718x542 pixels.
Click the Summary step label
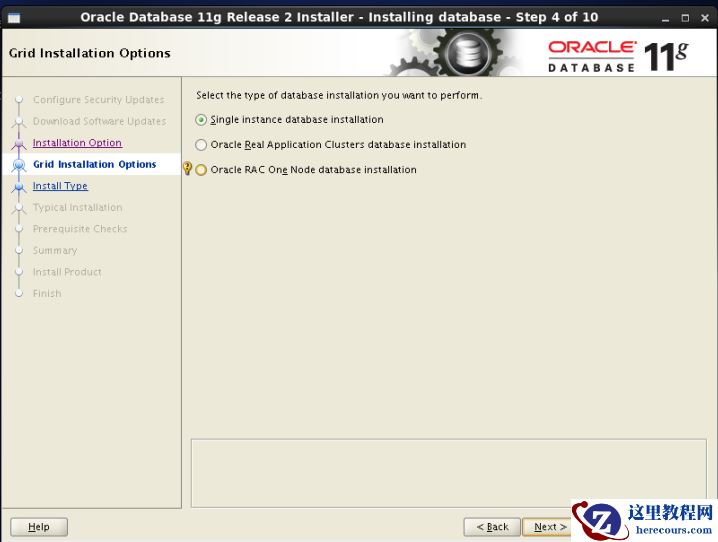[x=55, y=250]
